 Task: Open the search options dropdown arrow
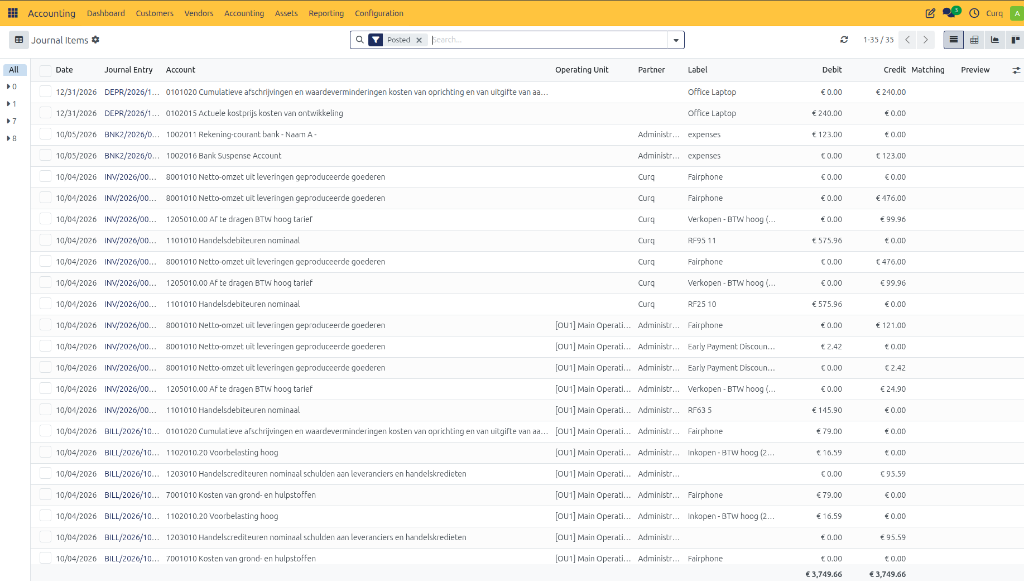[x=676, y=40]
